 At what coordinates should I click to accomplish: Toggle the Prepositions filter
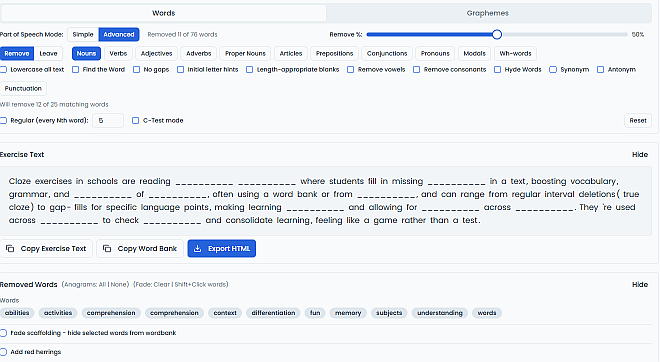(335, 53)
